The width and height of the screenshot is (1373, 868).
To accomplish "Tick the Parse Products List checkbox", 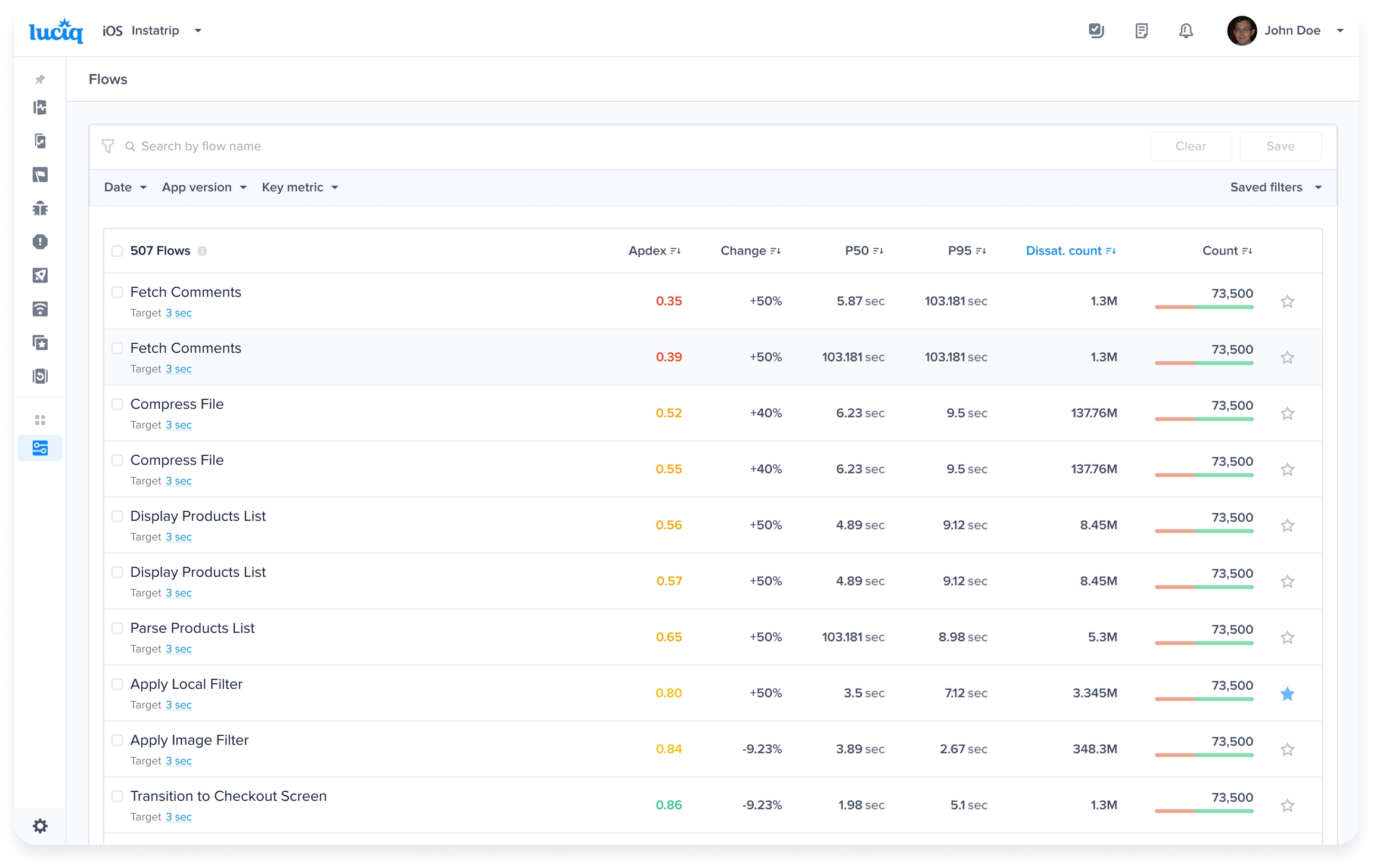I will [117, 628].
